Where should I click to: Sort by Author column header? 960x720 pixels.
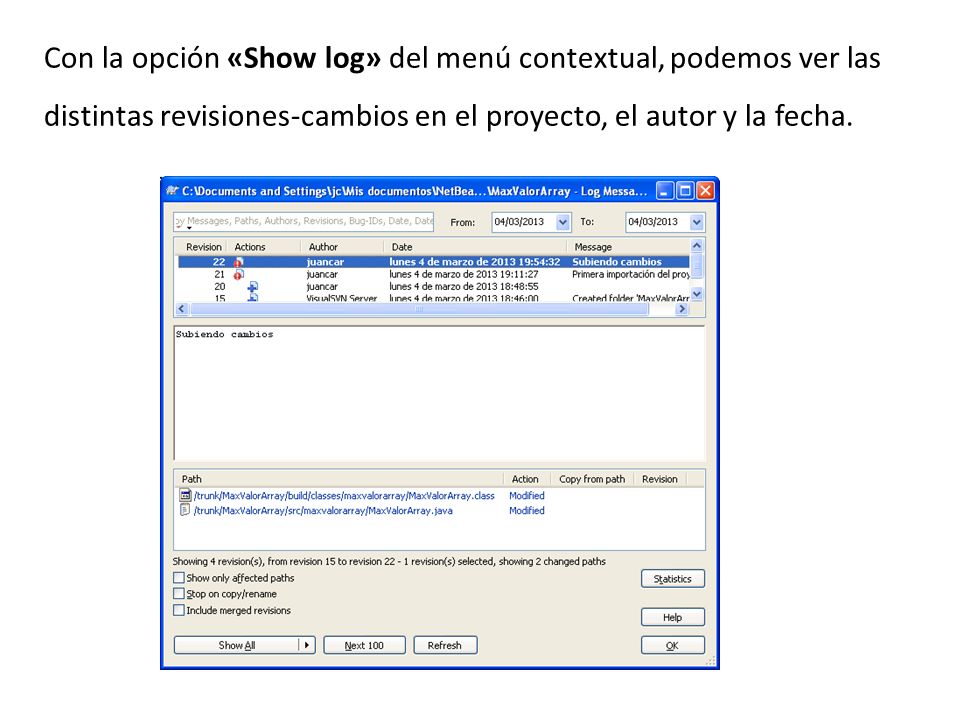click(343, 247)
